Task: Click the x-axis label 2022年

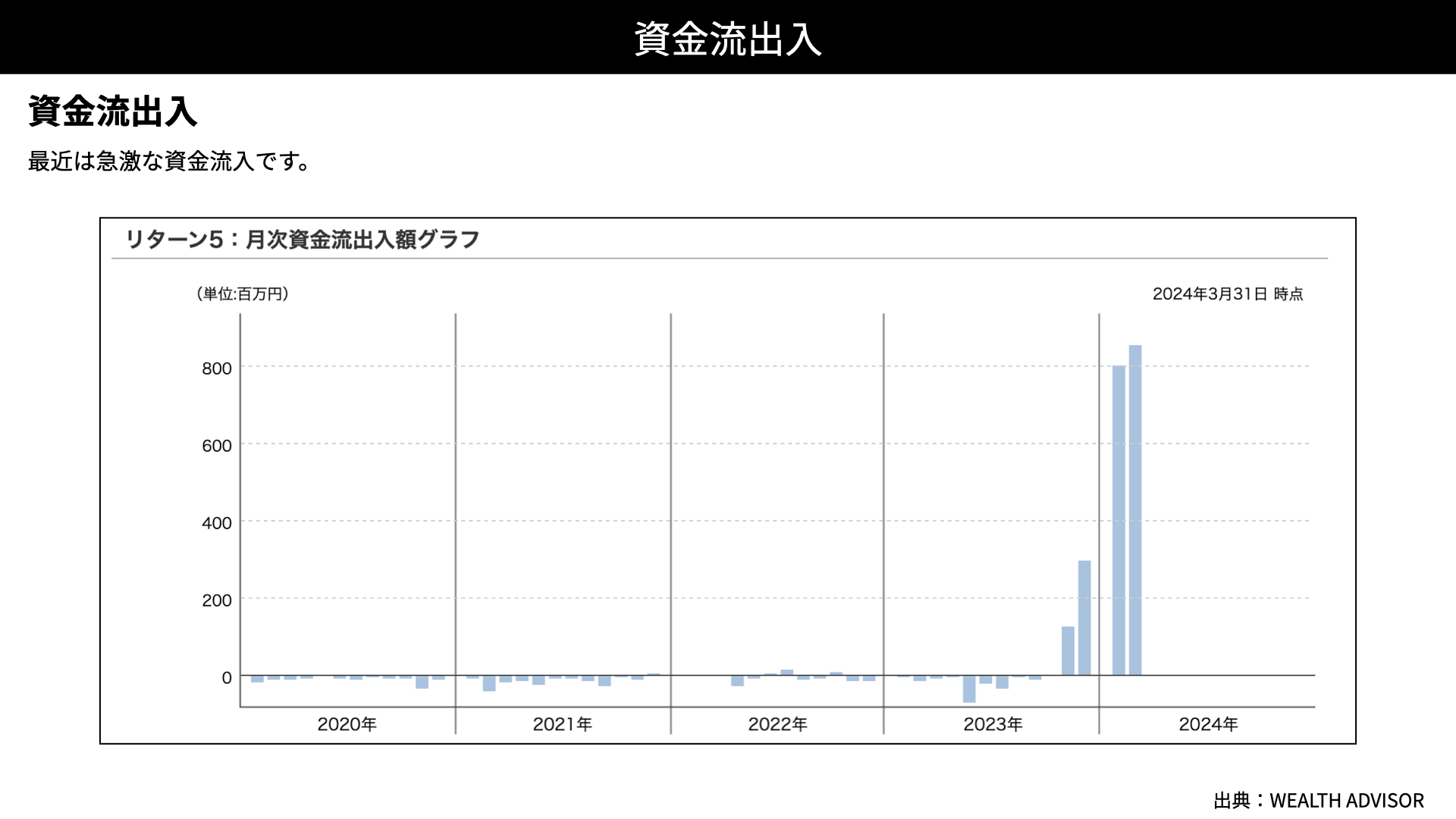Action: click(778, 724)
